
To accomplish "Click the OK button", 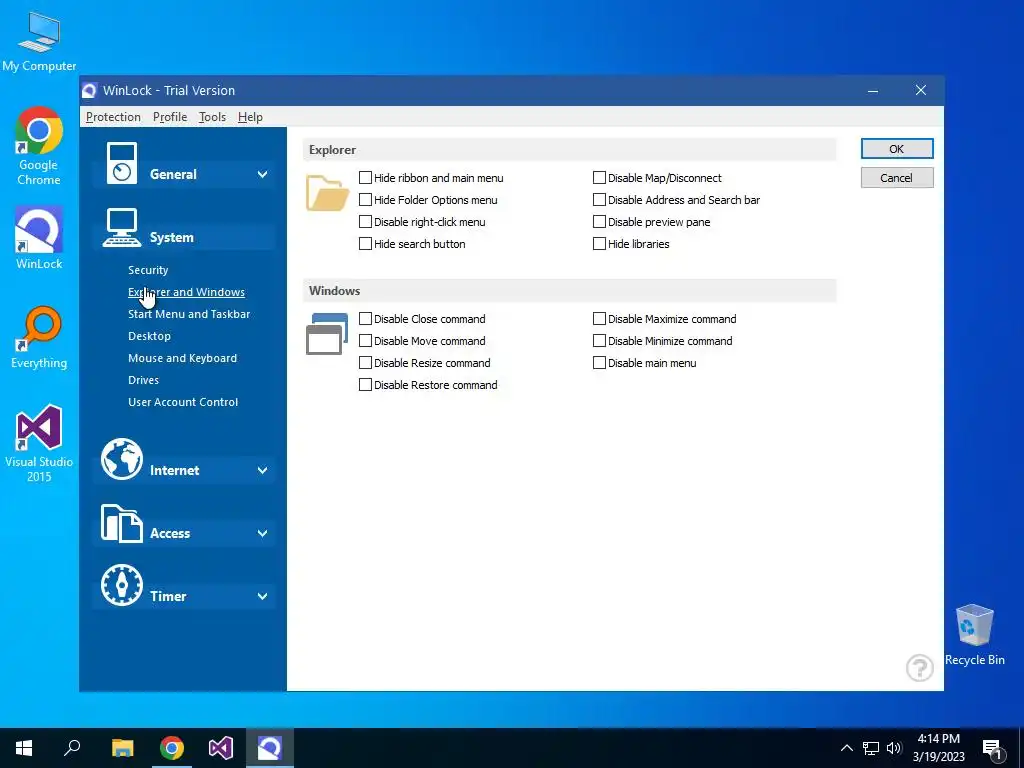I will point(897,149).
